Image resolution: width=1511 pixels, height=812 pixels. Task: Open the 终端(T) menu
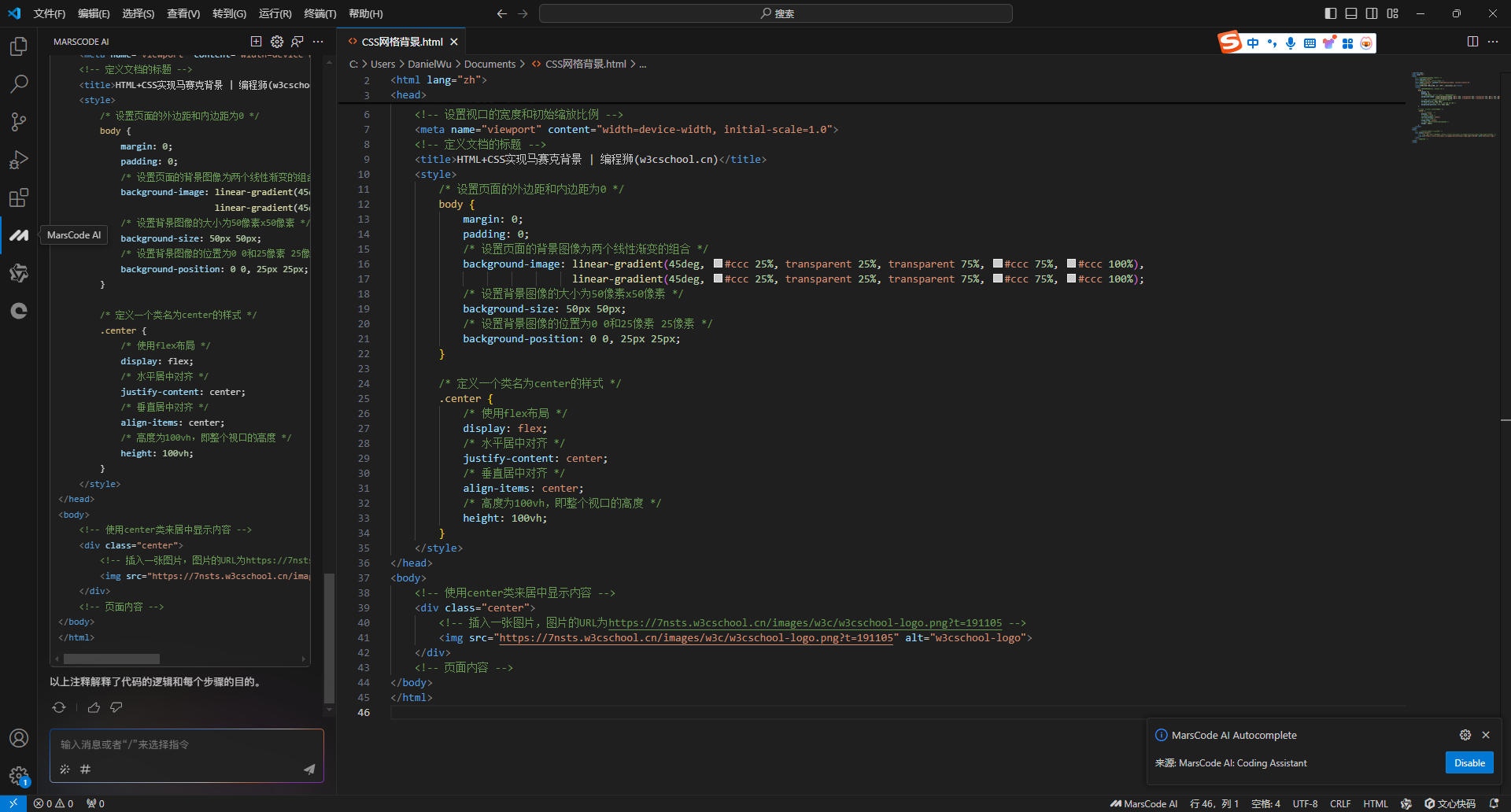point(320,13)
